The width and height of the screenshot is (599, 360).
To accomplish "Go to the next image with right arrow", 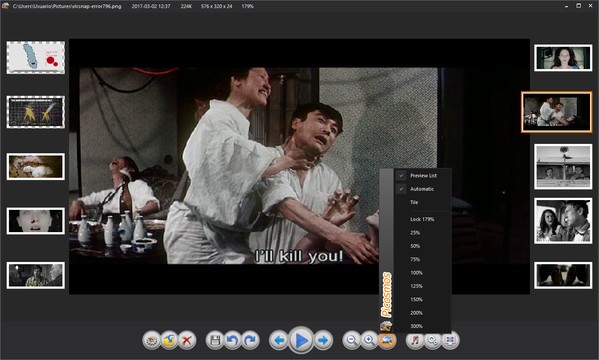I will tap(323, 340).
